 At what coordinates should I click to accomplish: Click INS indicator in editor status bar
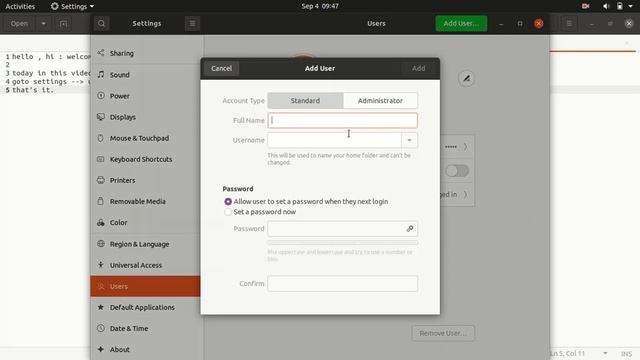click(x=627, y=353)
